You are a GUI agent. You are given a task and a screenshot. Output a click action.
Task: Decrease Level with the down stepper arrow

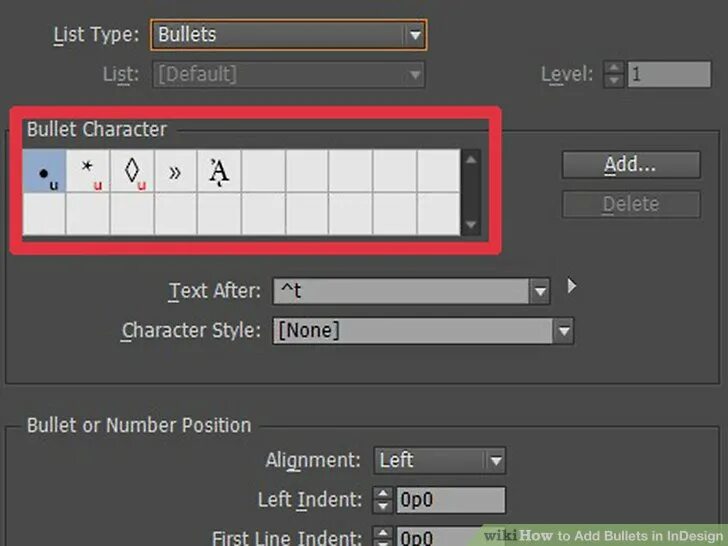(x=614, y=81)
